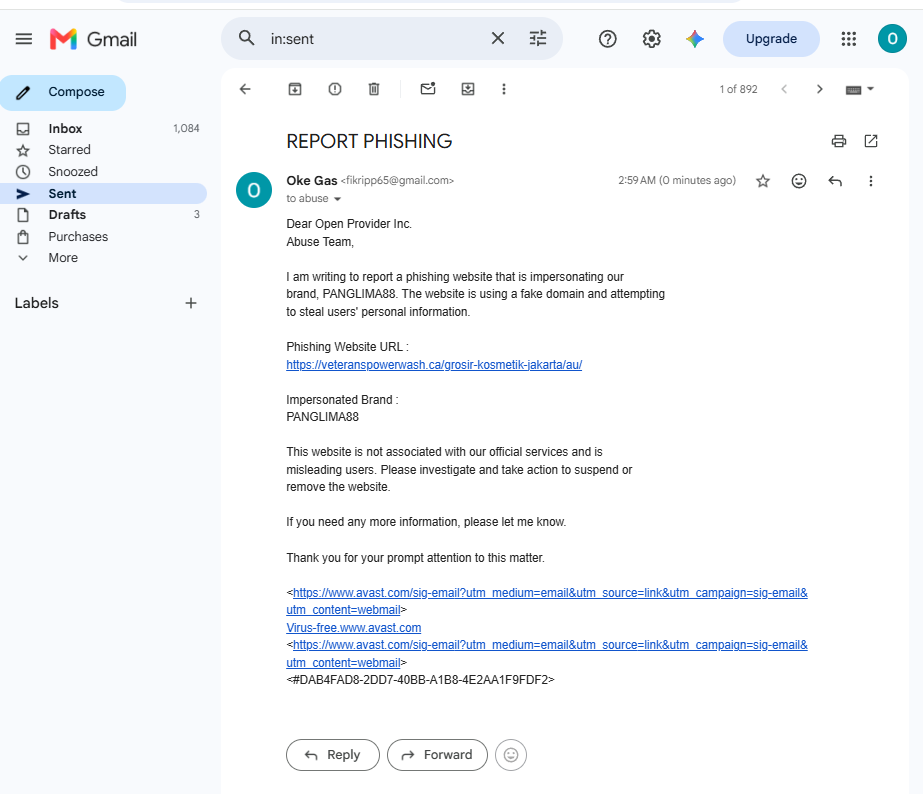Screen dimensions: 923x794
Task: Select the Sent folder
Action: click(103, 194)
